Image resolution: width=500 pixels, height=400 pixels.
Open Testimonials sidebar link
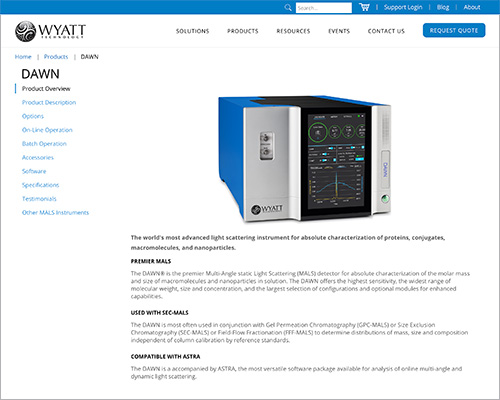(x=39, y=199)
